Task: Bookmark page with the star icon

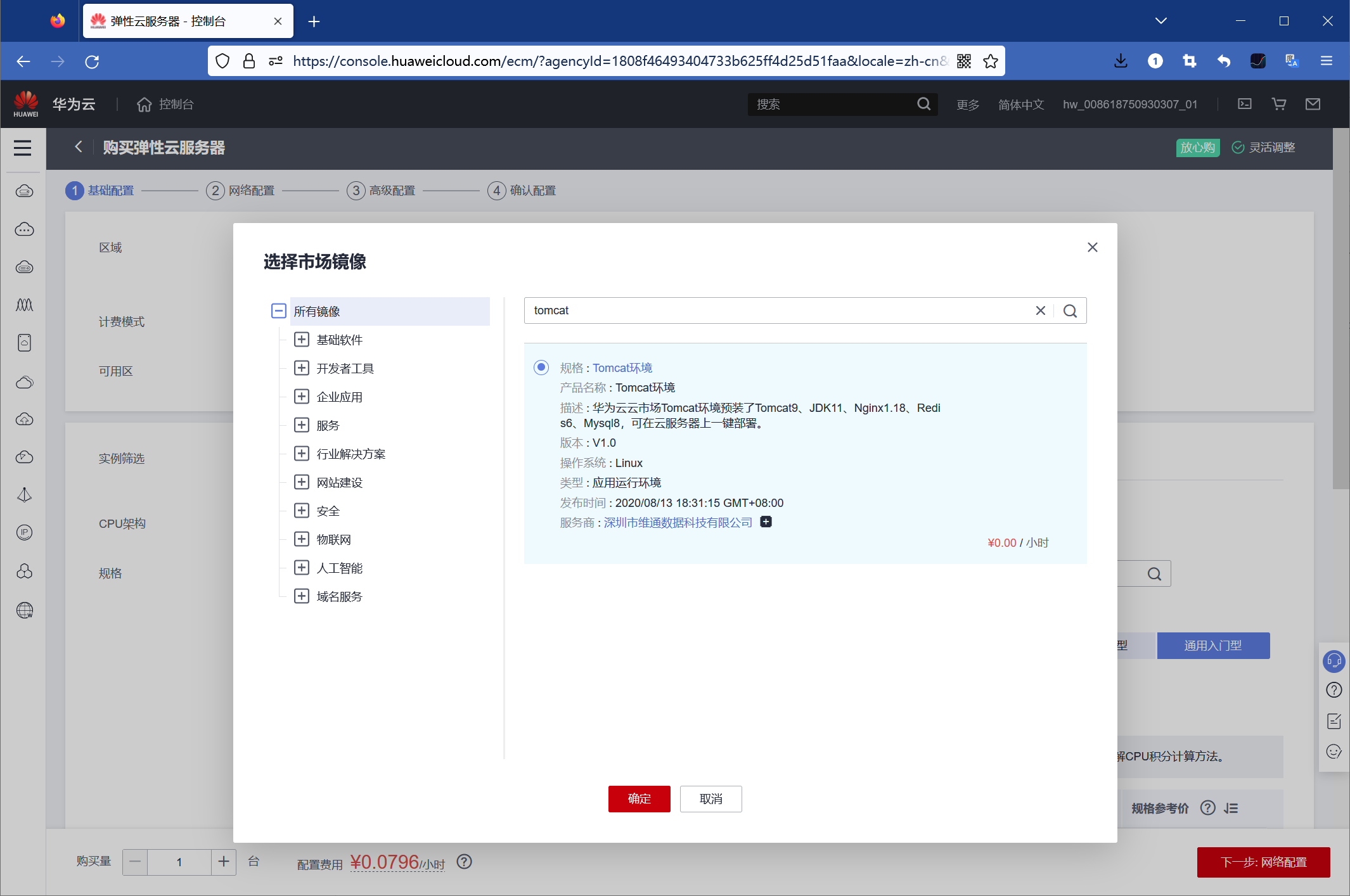Action: [990, 61]
